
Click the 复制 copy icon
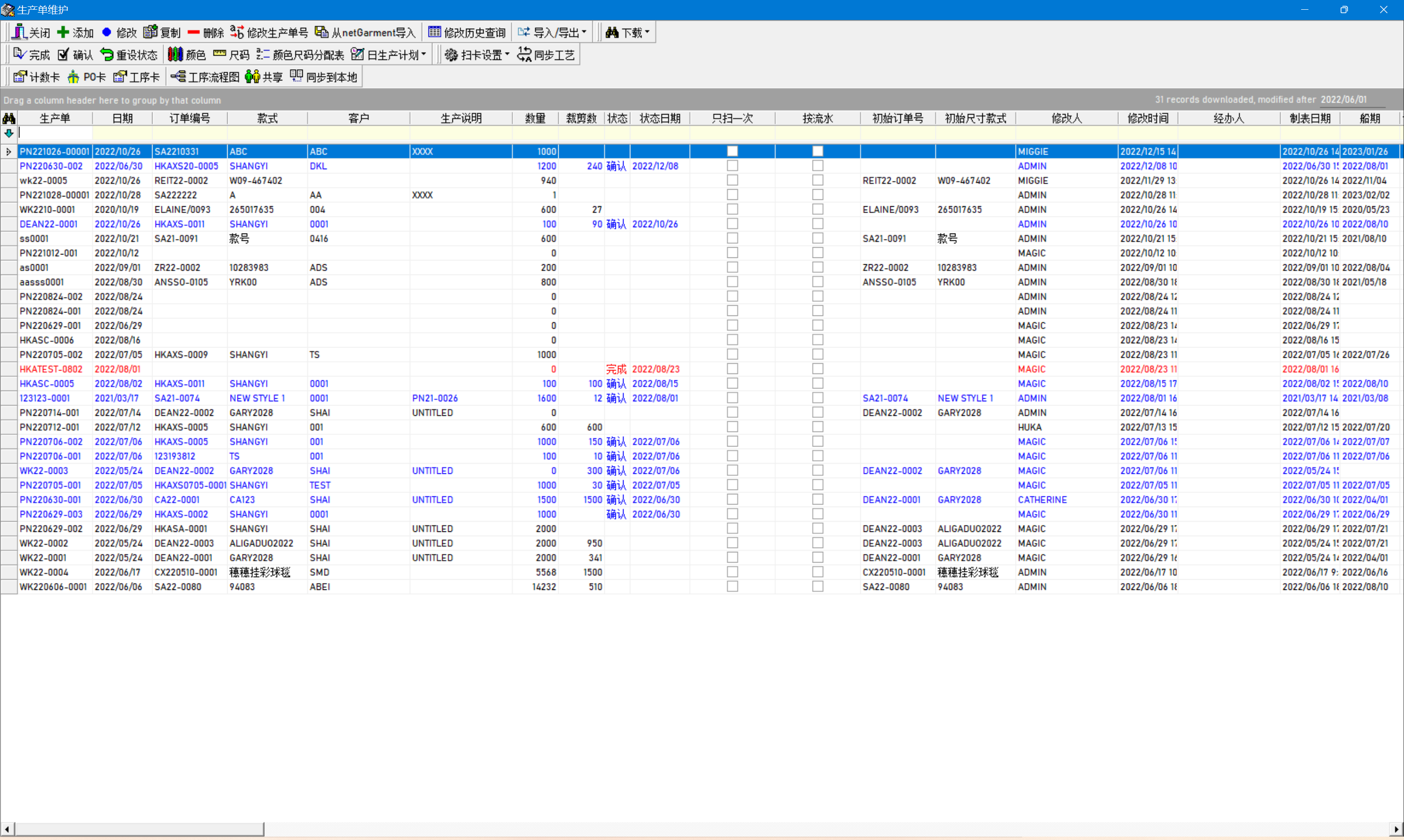(150, 32)
